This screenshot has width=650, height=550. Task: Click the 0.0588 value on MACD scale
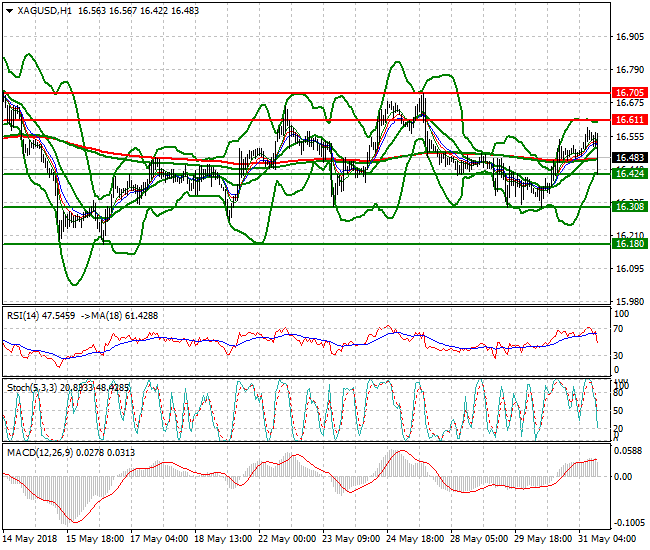click(628, 451)
